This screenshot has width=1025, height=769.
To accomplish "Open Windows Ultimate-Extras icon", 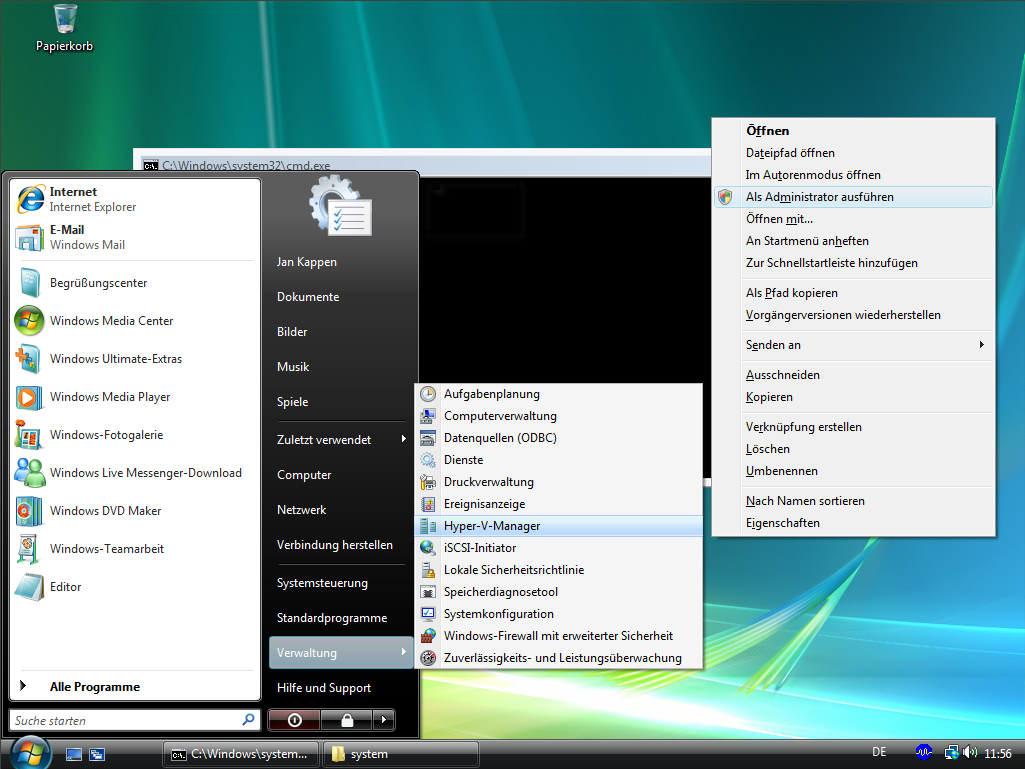I will (x=30, y=359).
